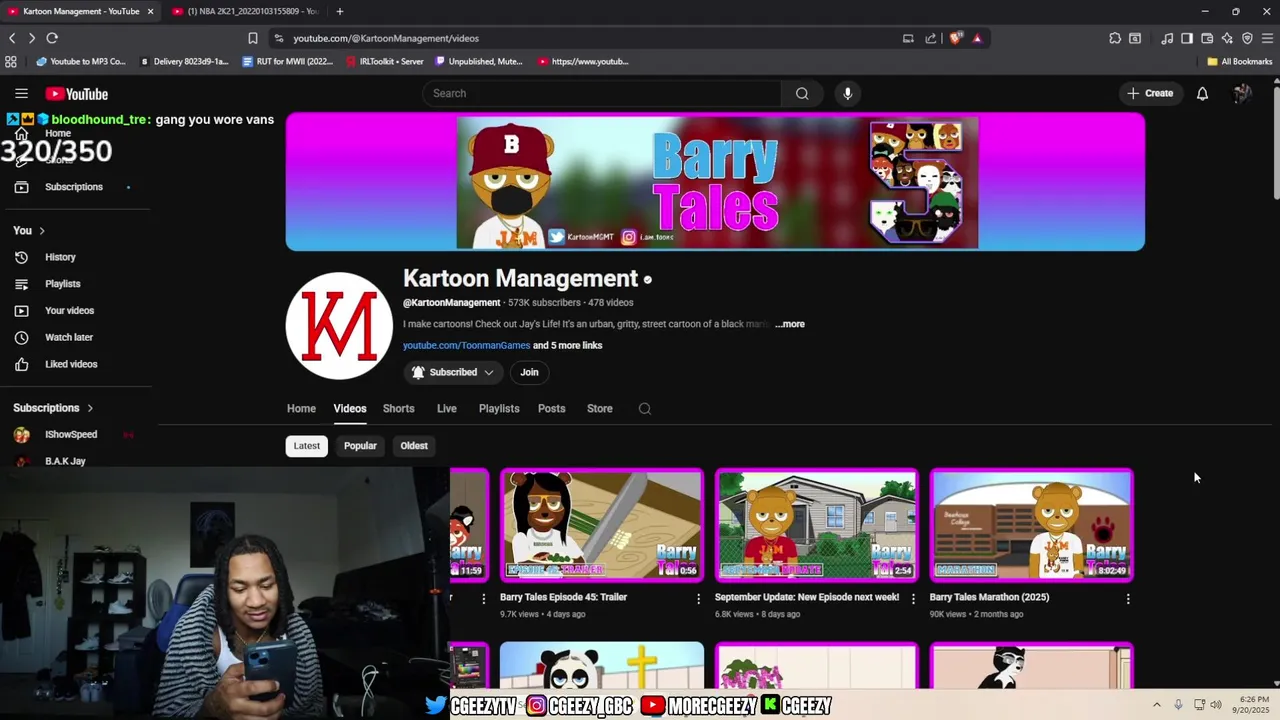
Task: Open the Kartoon Management channel avatar
Action: [x=339, y=326]
